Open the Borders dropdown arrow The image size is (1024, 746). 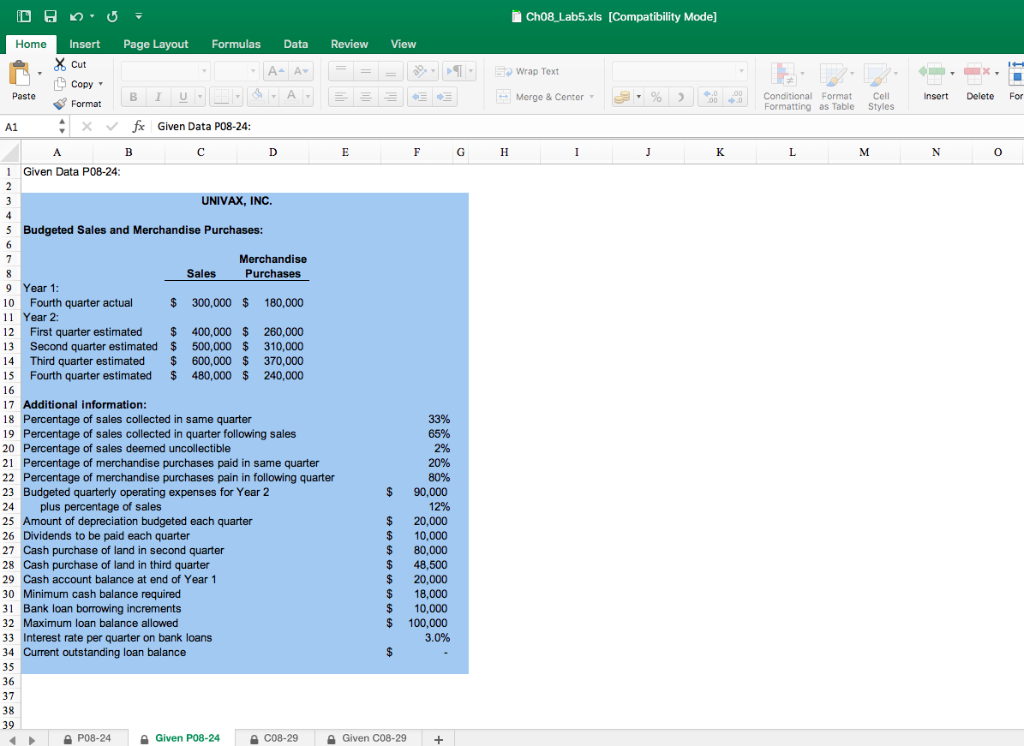238,96
